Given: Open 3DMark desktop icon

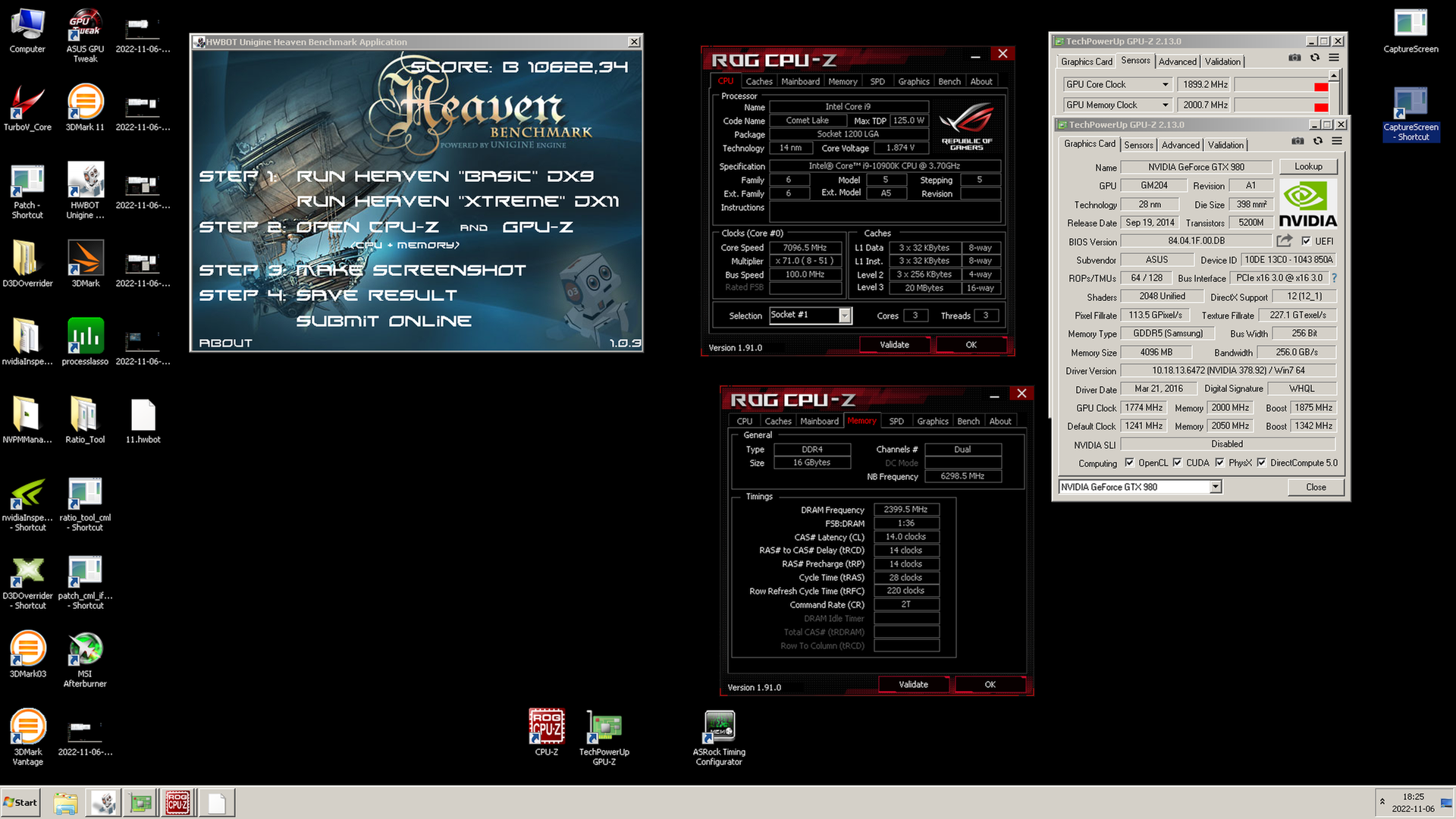Looking at the screenshot, I should tap(85, 265).
